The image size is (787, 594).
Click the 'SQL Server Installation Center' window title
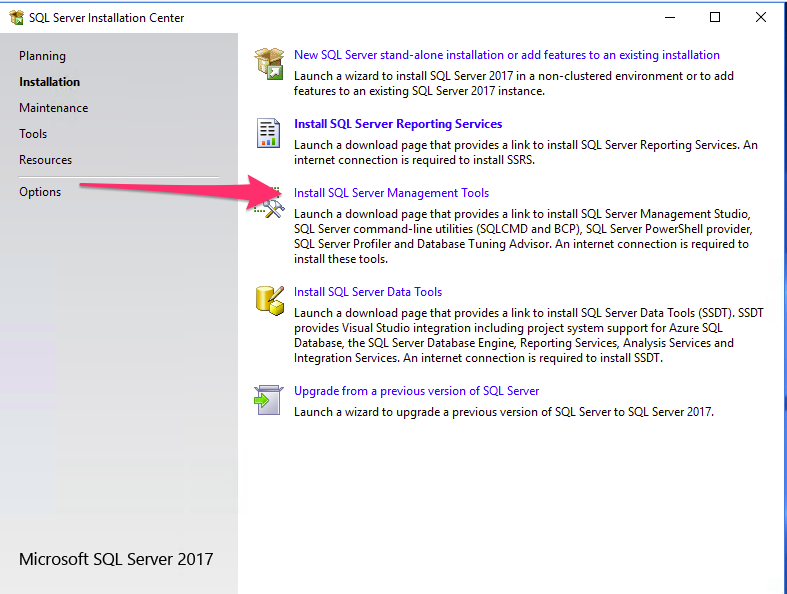106,18
